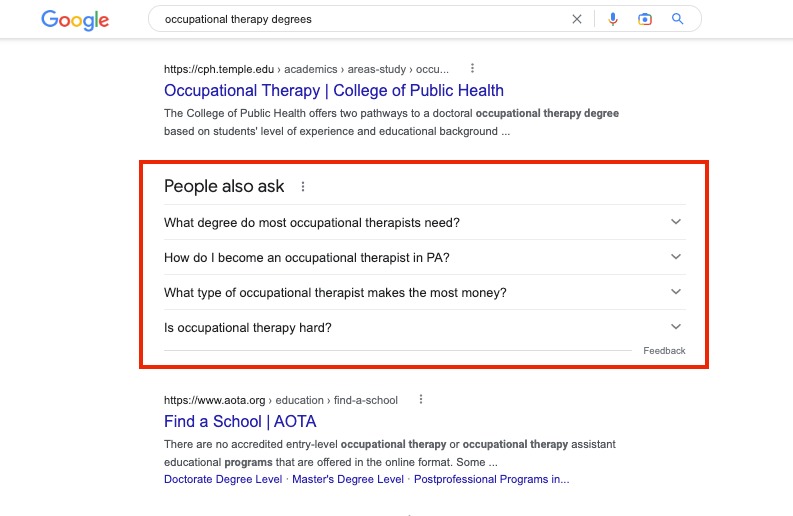Click the magnifying glass search button
Screen dimensions: 793x516
(678, 19)
